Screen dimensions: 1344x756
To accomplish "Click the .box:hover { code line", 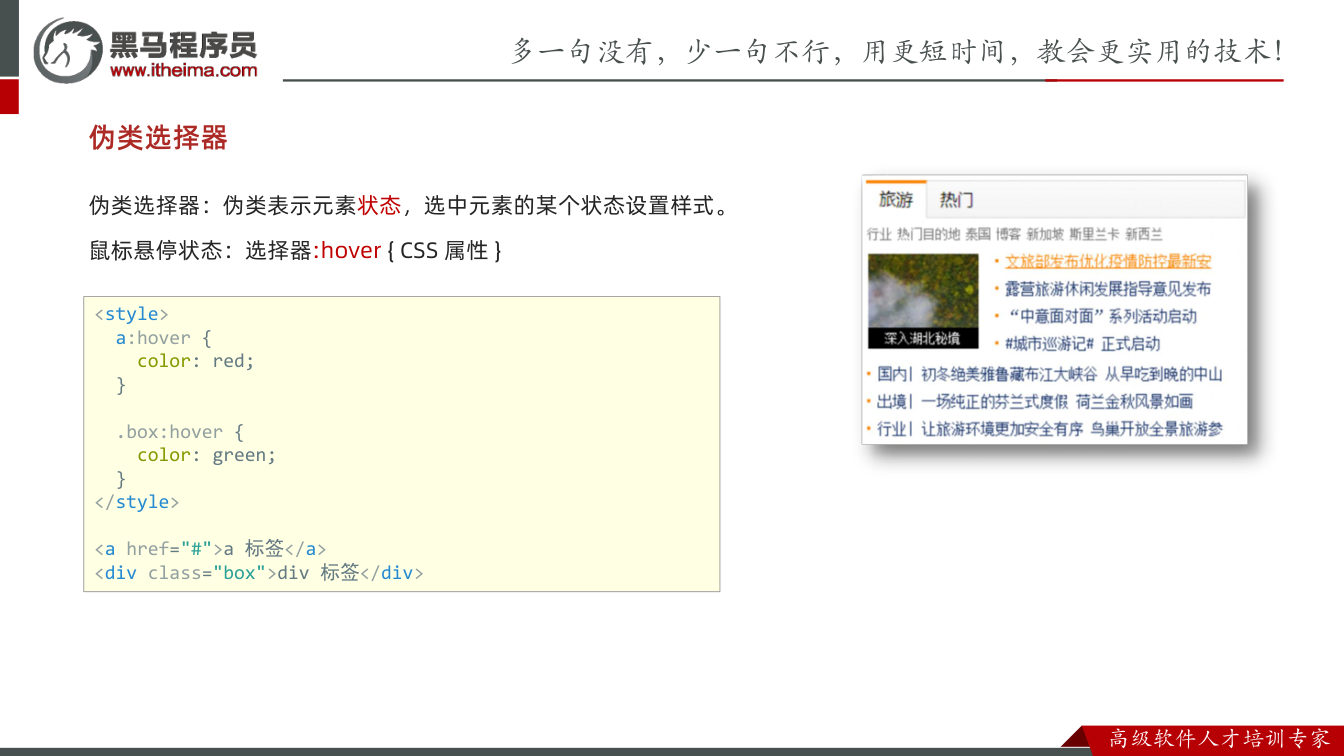I will pos(180,432).
